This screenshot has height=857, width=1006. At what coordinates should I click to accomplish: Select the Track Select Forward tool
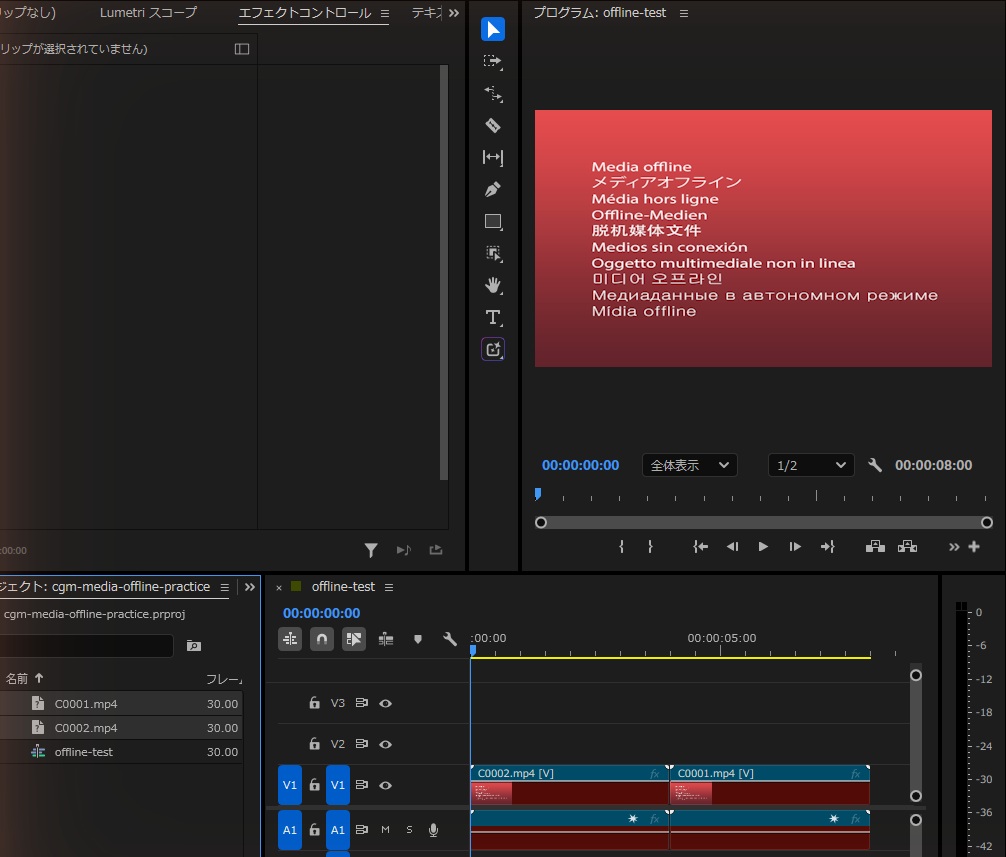coord(493,62)
